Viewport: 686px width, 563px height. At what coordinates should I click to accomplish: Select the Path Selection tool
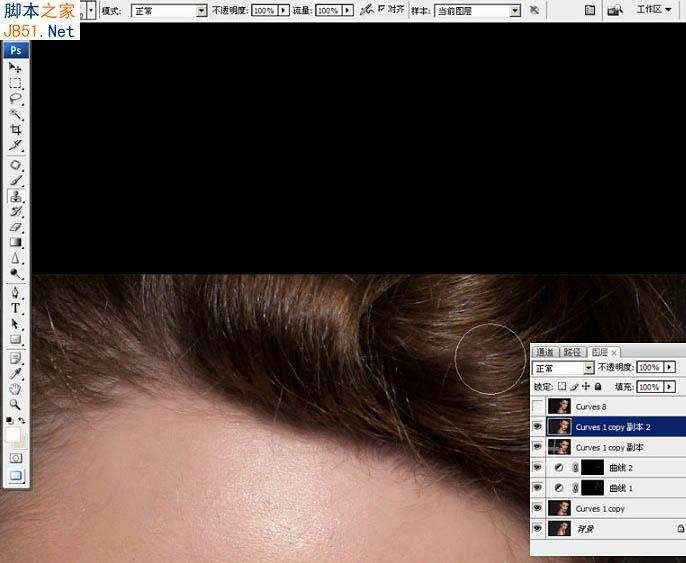[x=15, y=324]
